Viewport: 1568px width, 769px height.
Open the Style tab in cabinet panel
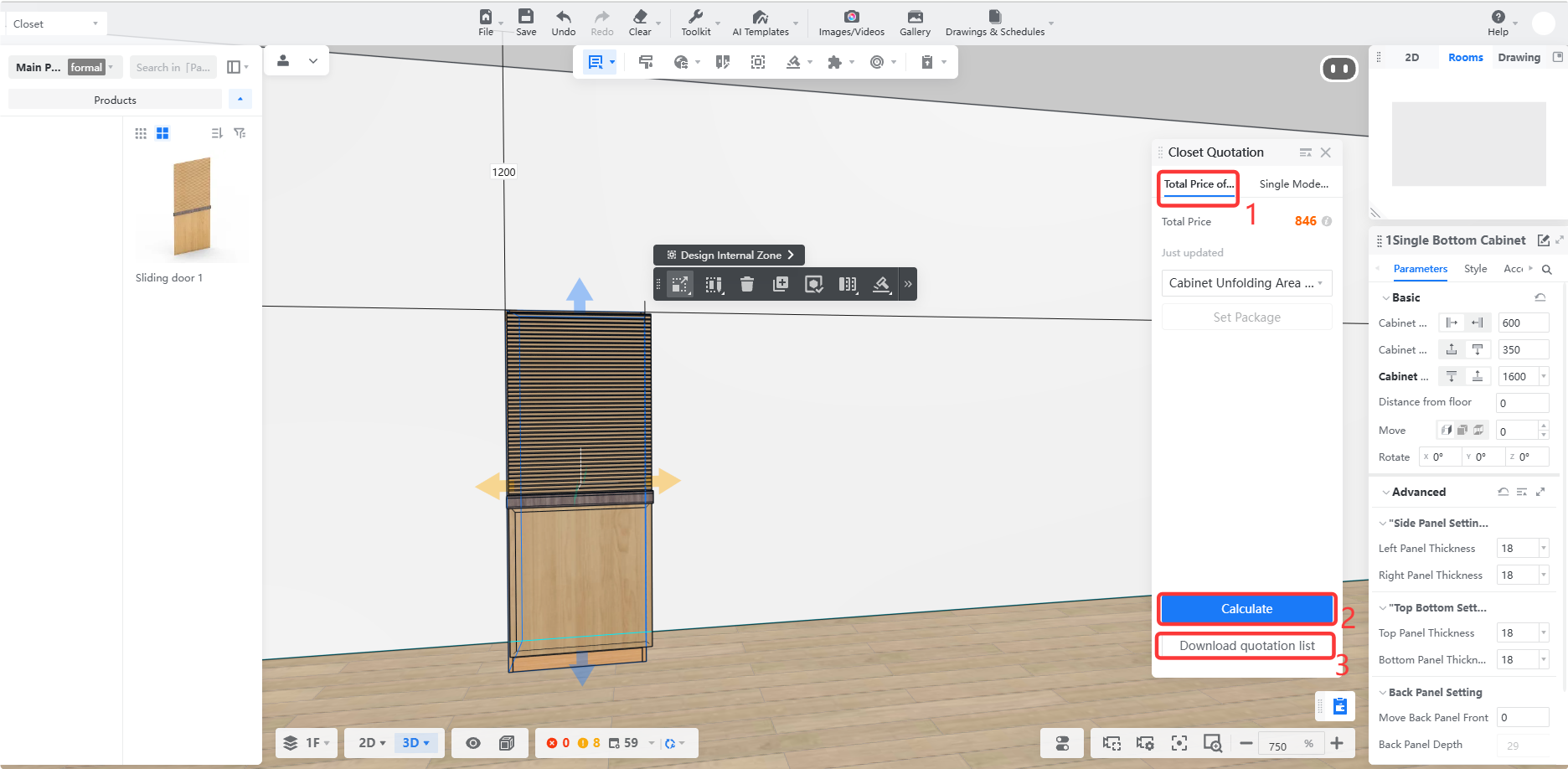(1475, 269)
